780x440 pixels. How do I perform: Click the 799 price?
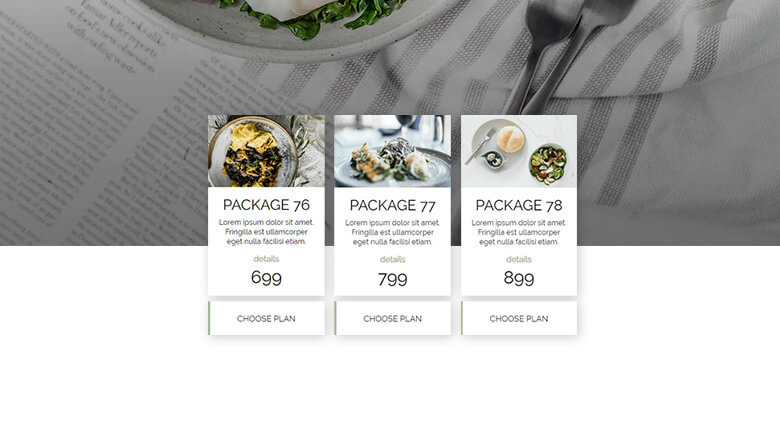click(x=392, y=279)
